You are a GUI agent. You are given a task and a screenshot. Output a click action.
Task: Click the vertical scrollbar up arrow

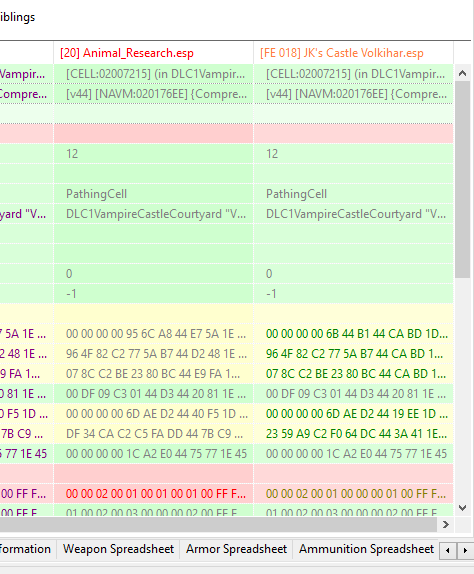462,73
